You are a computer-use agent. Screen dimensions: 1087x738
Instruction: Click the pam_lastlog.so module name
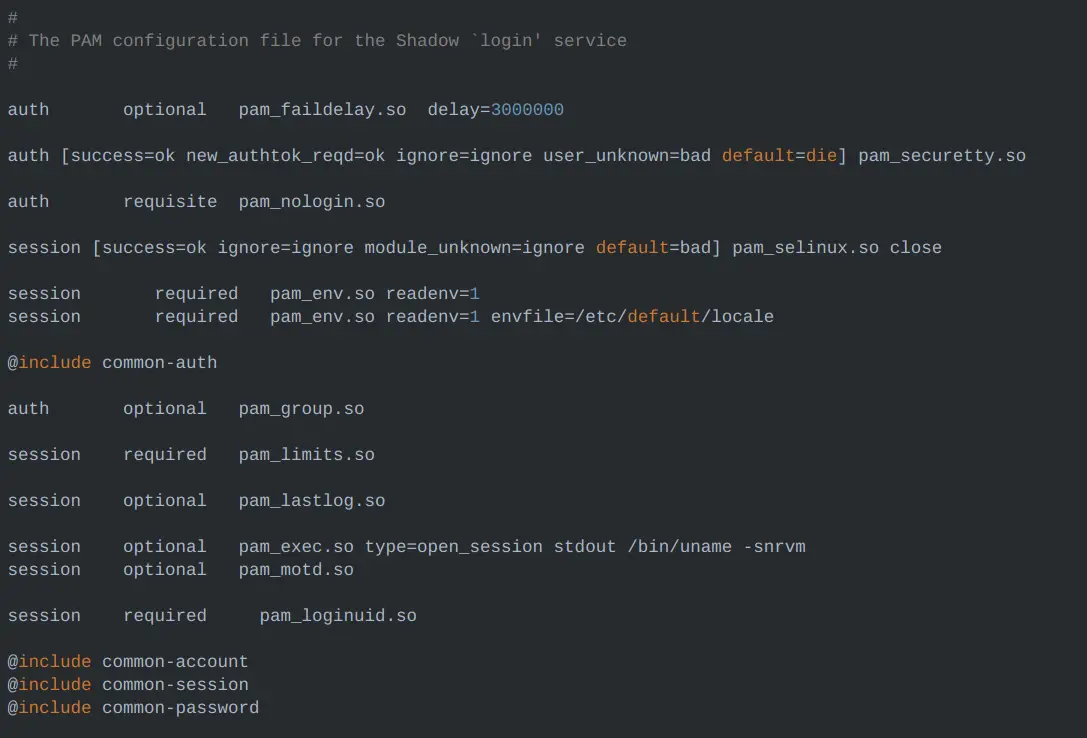312,501
